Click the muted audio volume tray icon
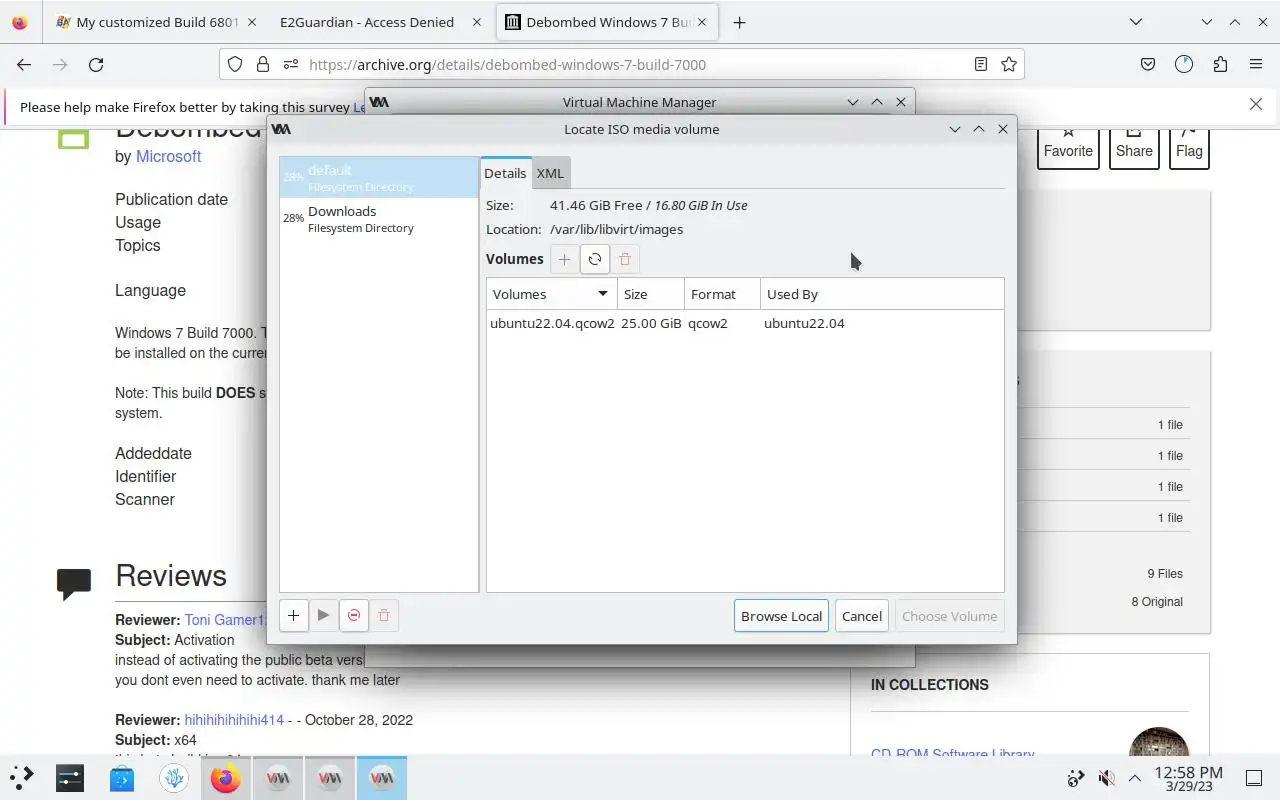 click(1106, 778)
